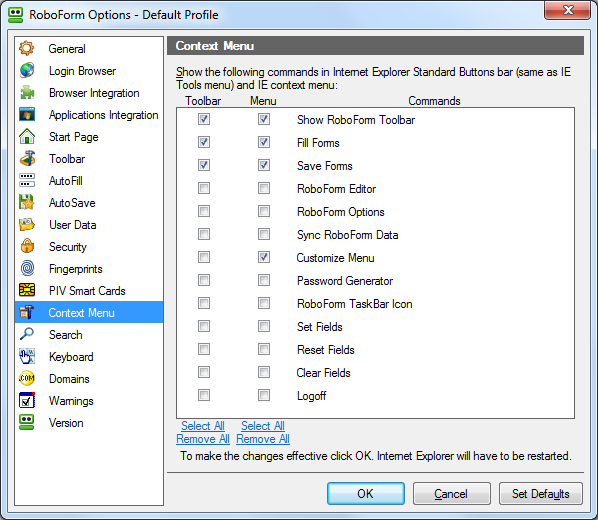Click Remove All under Menu column
This screenshot has width=598, height=520.
click(263, 439)
